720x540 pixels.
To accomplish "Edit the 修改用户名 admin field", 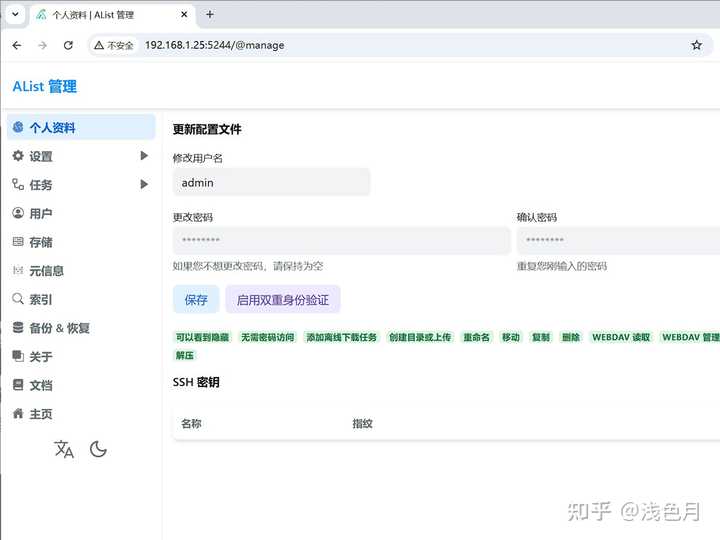I will [x=271, y=182].
